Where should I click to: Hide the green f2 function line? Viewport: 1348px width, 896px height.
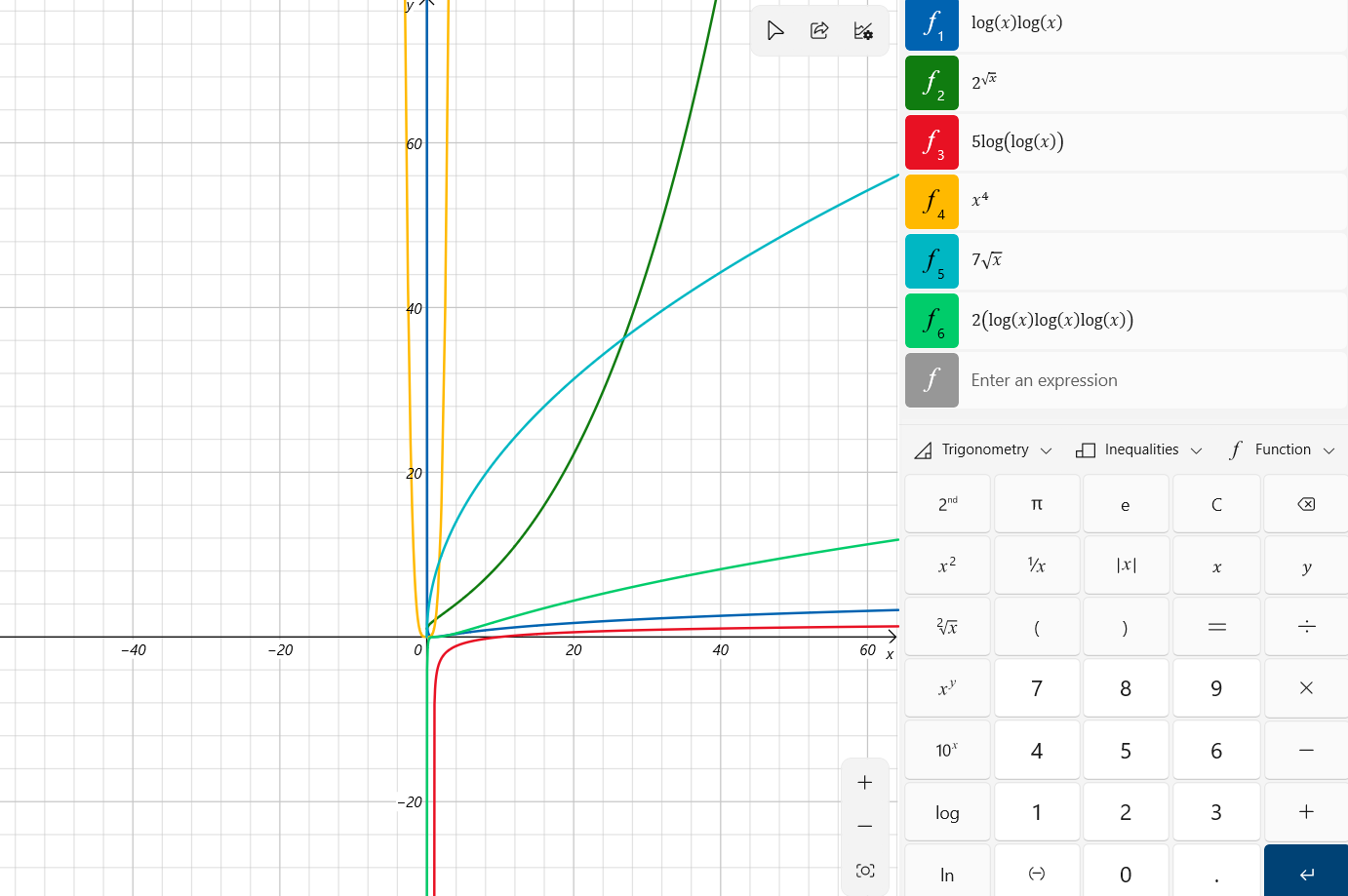pyautogui.click(x=932, y=83)
